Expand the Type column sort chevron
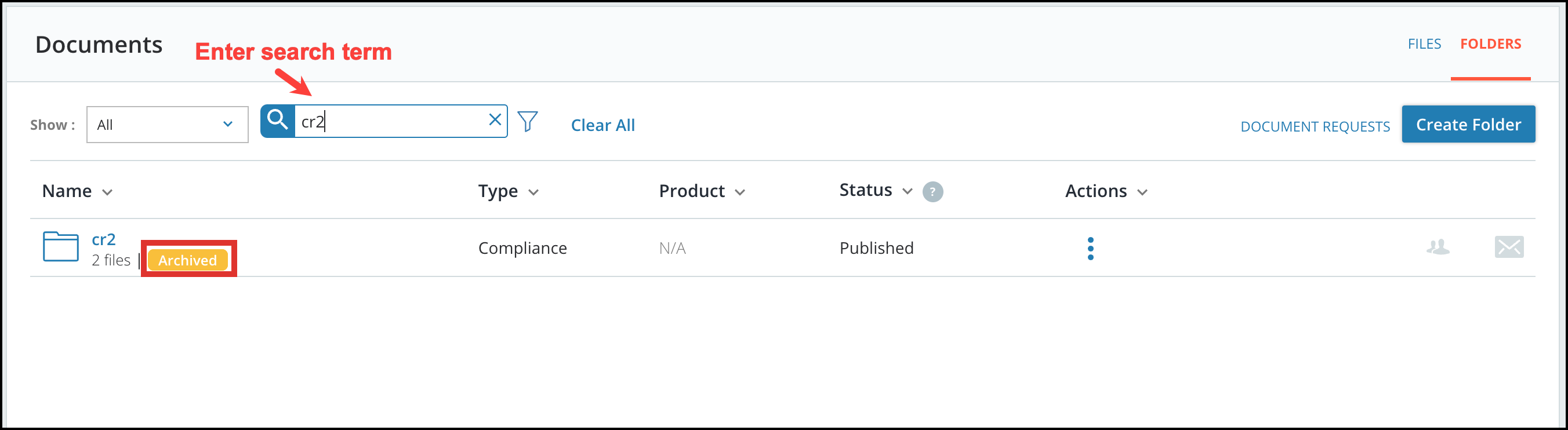1568x430 pixels. click(534, 192)
